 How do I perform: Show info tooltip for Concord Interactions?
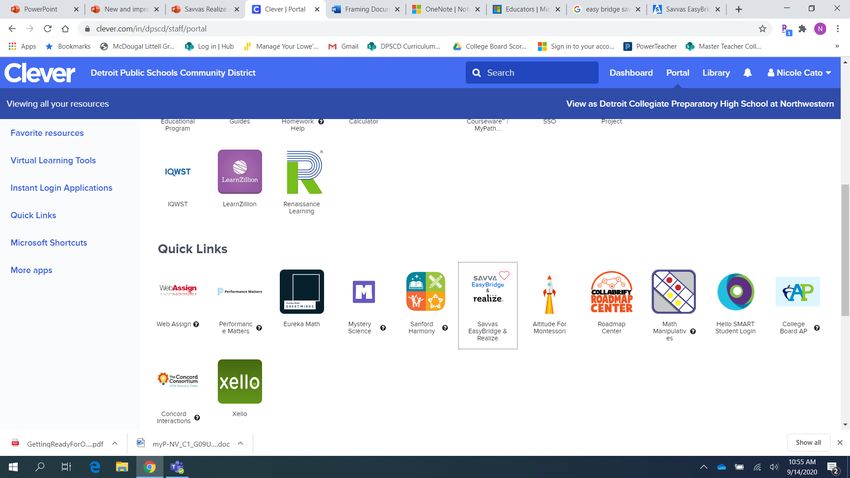pyautogui.click(x=197, y=418)
